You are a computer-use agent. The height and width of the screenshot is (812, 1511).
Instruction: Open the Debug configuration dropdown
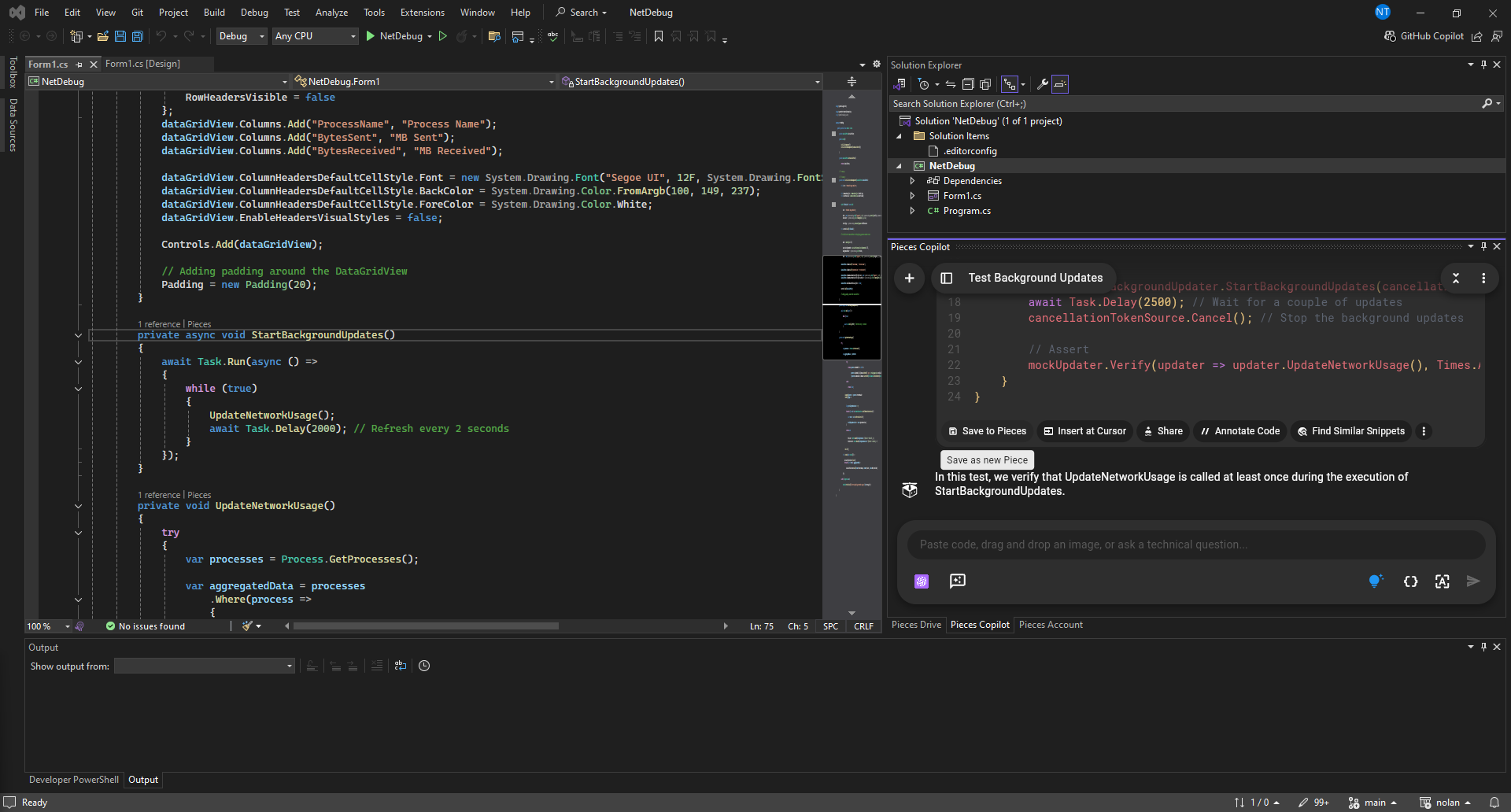242,36
